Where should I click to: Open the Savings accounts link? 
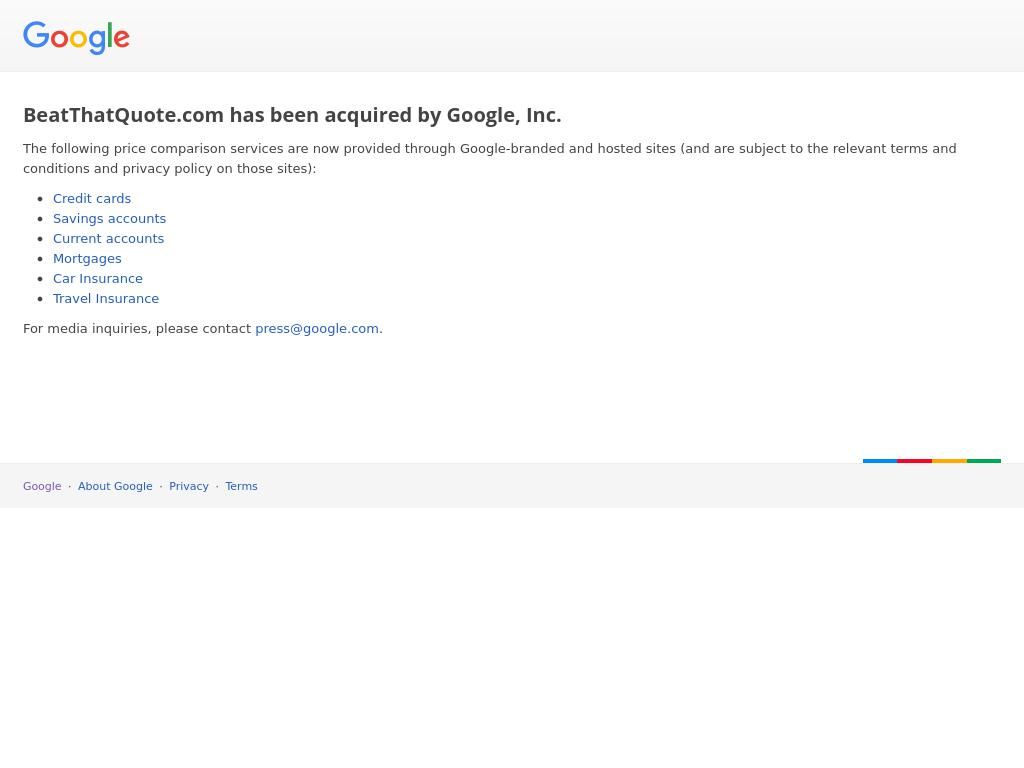click(110, 219)
